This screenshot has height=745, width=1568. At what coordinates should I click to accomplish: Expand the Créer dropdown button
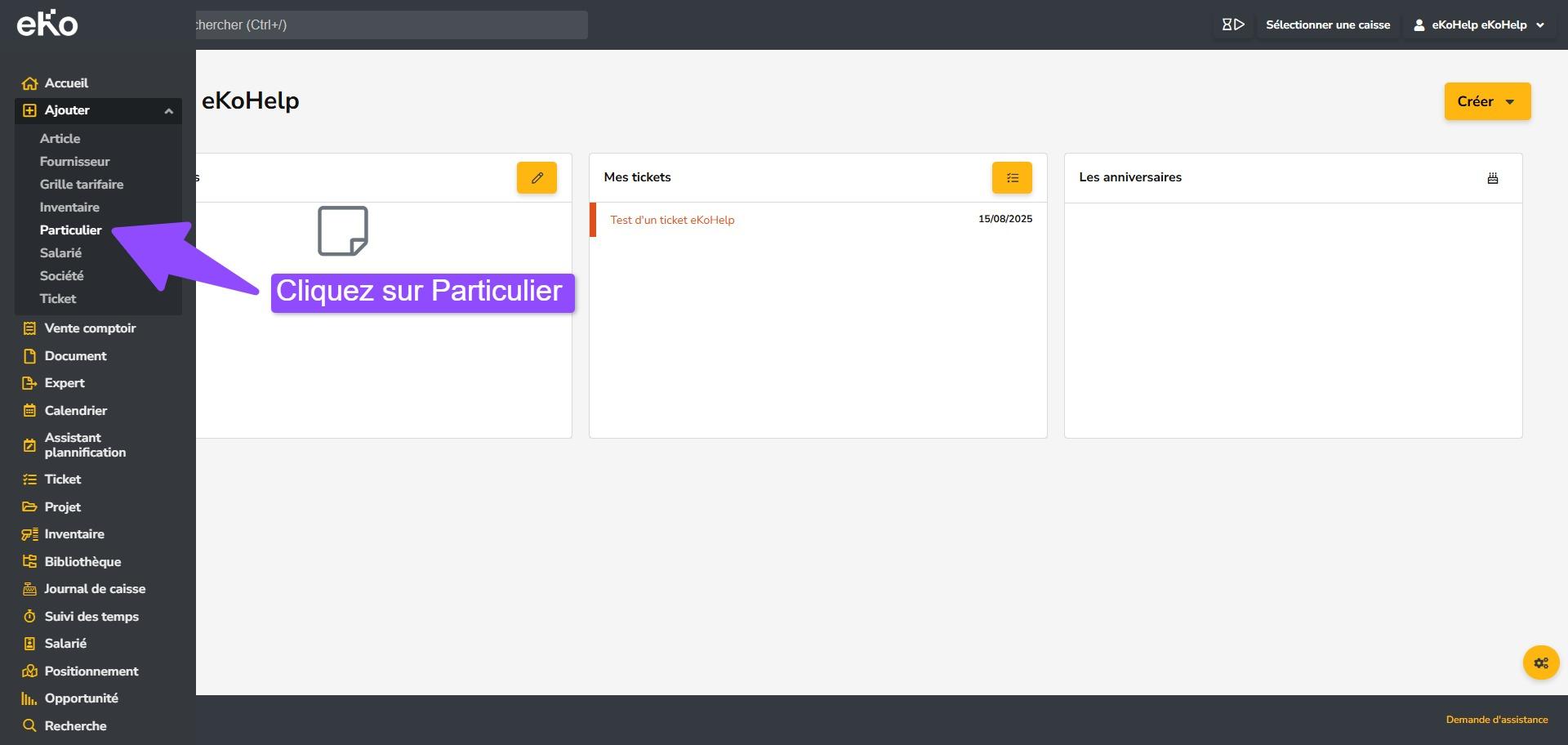[1486, 101]
